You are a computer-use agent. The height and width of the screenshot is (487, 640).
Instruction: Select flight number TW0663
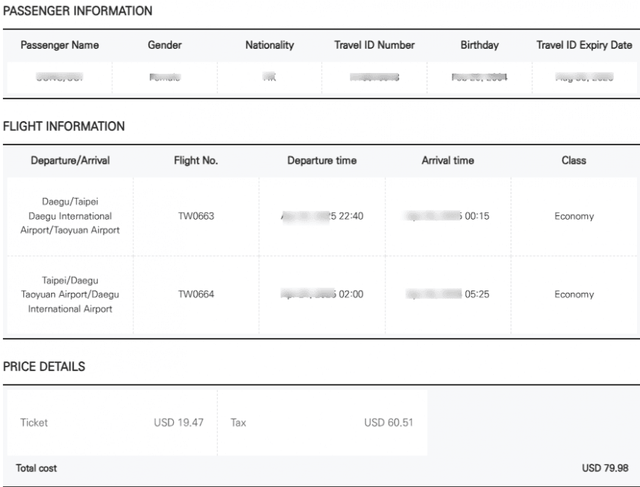[196, 216]
